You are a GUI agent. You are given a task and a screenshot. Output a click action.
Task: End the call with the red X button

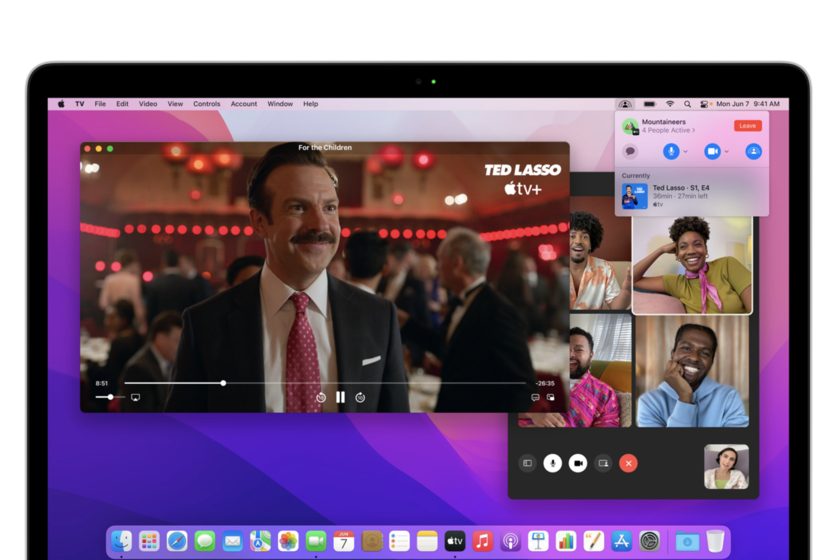tap(628, 463)
